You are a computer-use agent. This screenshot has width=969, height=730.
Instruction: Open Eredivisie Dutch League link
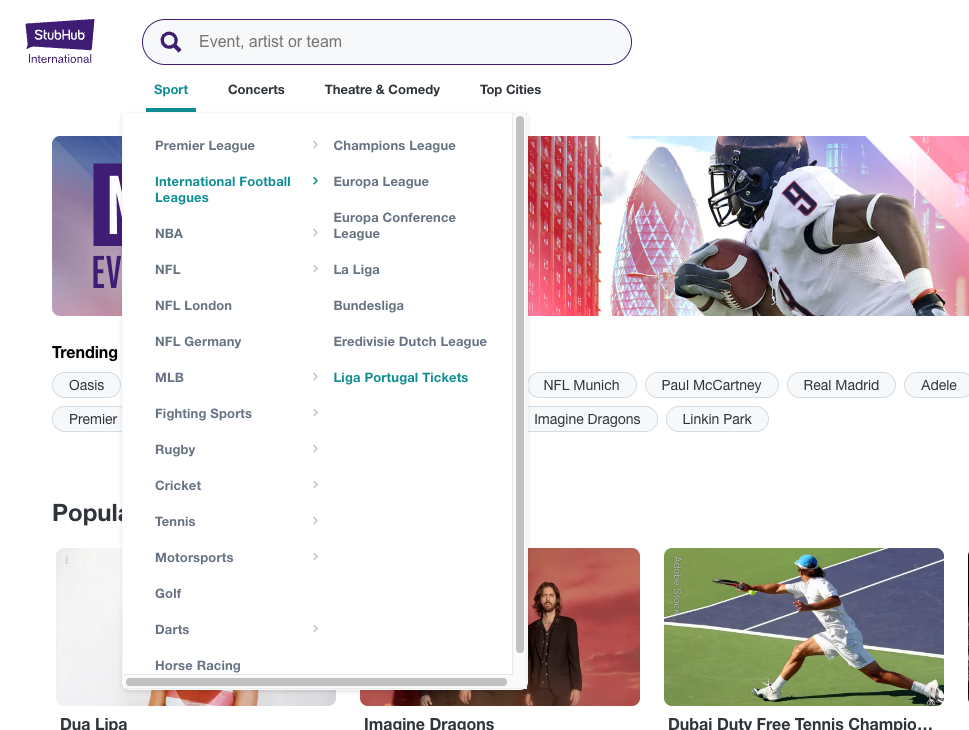pyautogui.click(x=410, y=341)
